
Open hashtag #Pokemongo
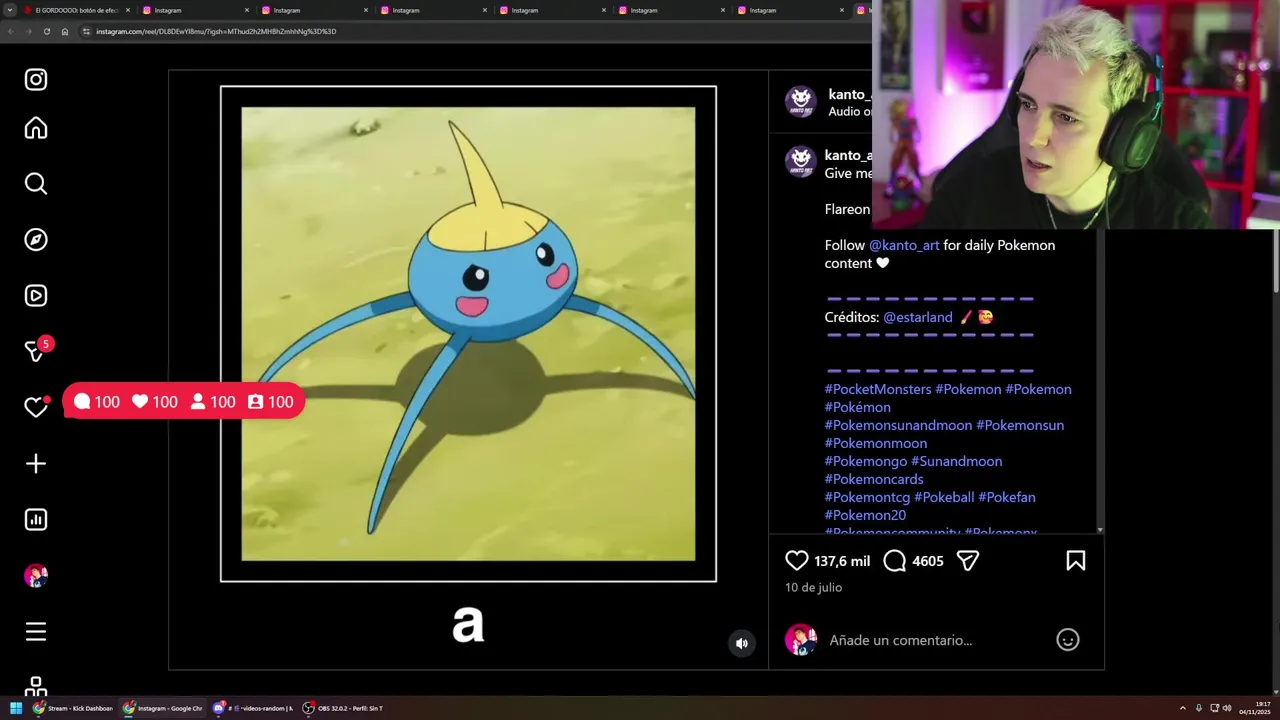click(x=865, y=461)
